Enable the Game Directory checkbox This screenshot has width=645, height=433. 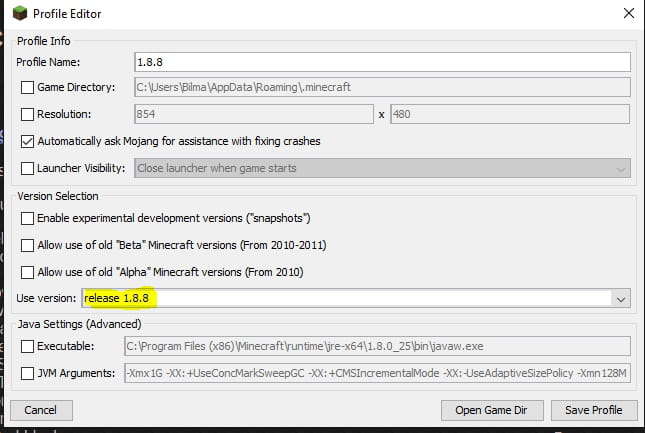click(27, 87)
